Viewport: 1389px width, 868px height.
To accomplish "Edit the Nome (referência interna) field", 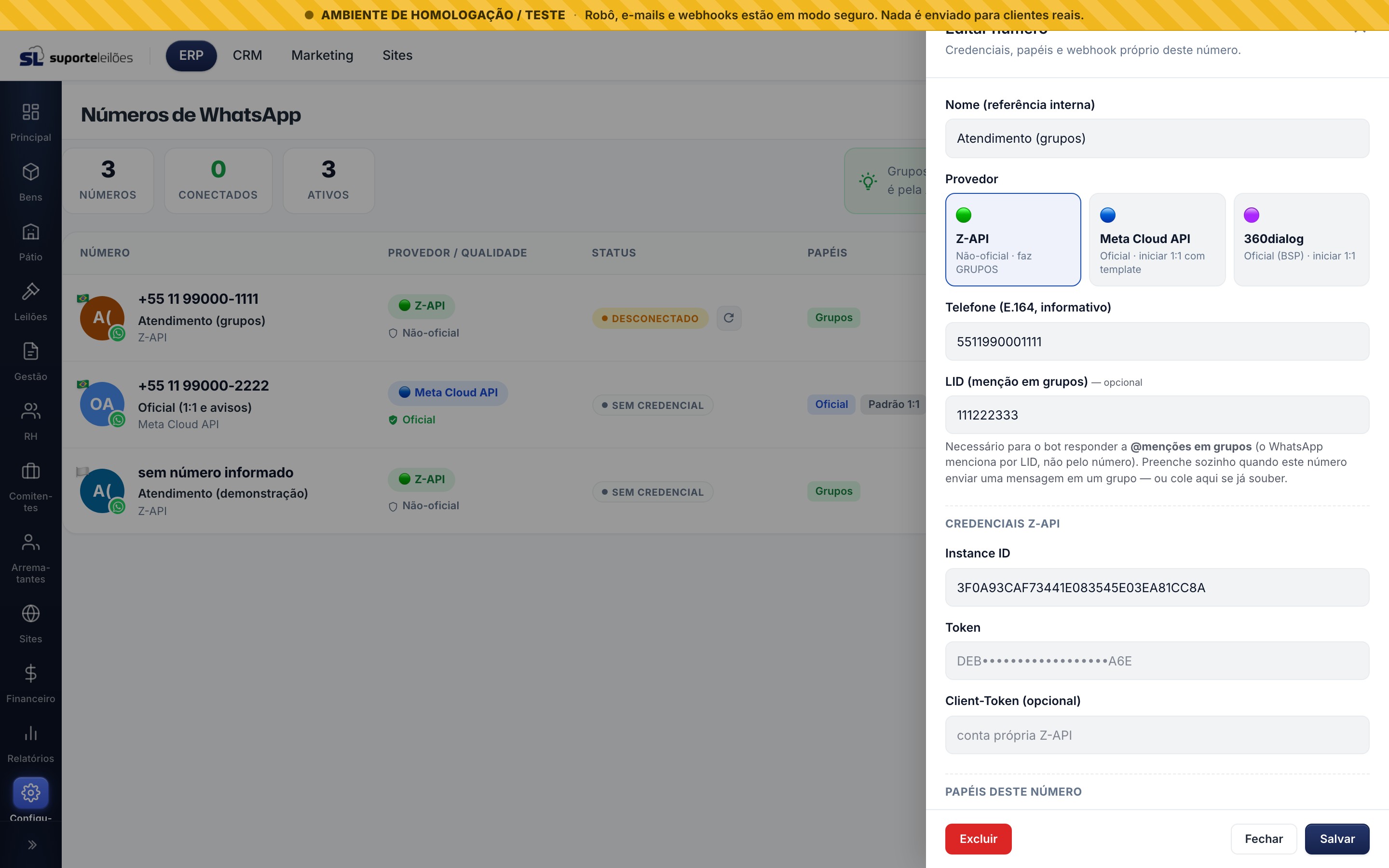I will pyautogui.click(x=1157, y=138).
